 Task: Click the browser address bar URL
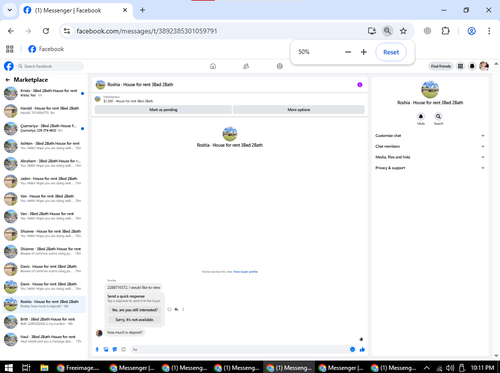pos(147,31)
